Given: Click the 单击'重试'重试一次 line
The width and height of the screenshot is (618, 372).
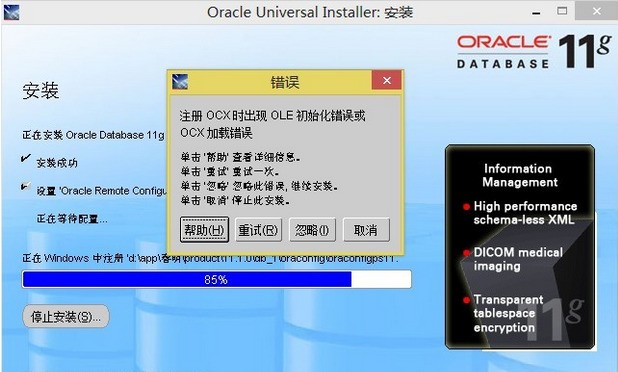Looking at the screenshot, I should [230, 171].
